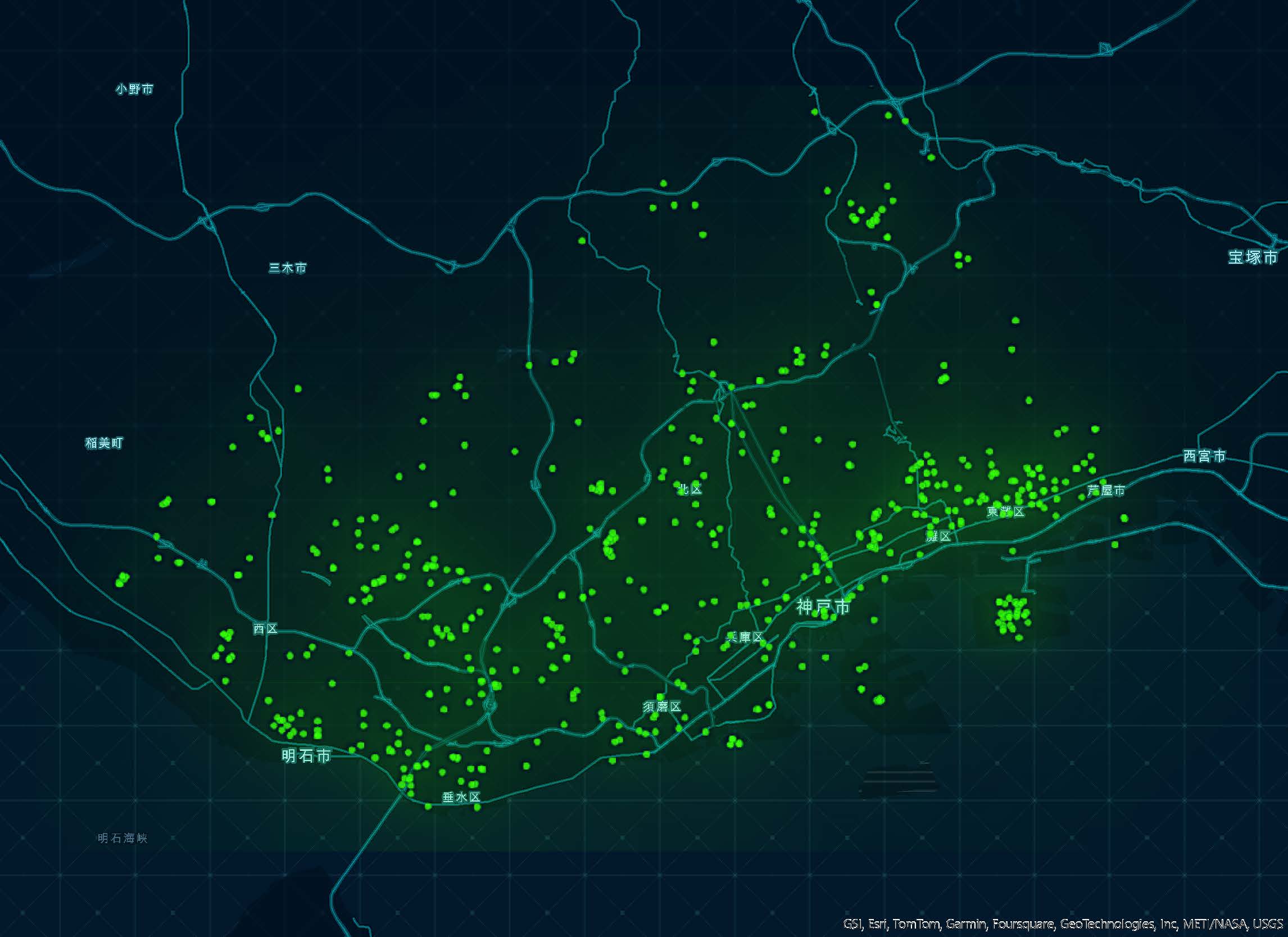This screenshot has width=1288, height=937.
Task: Select the 三木市 city label
Action: 288,268
